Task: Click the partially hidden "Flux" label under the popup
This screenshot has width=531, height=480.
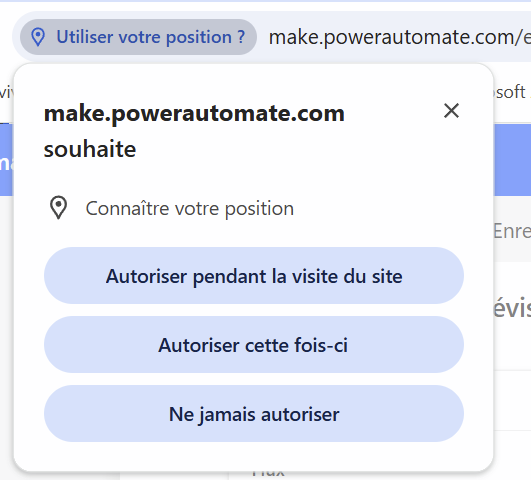Action: coord(268,474)
